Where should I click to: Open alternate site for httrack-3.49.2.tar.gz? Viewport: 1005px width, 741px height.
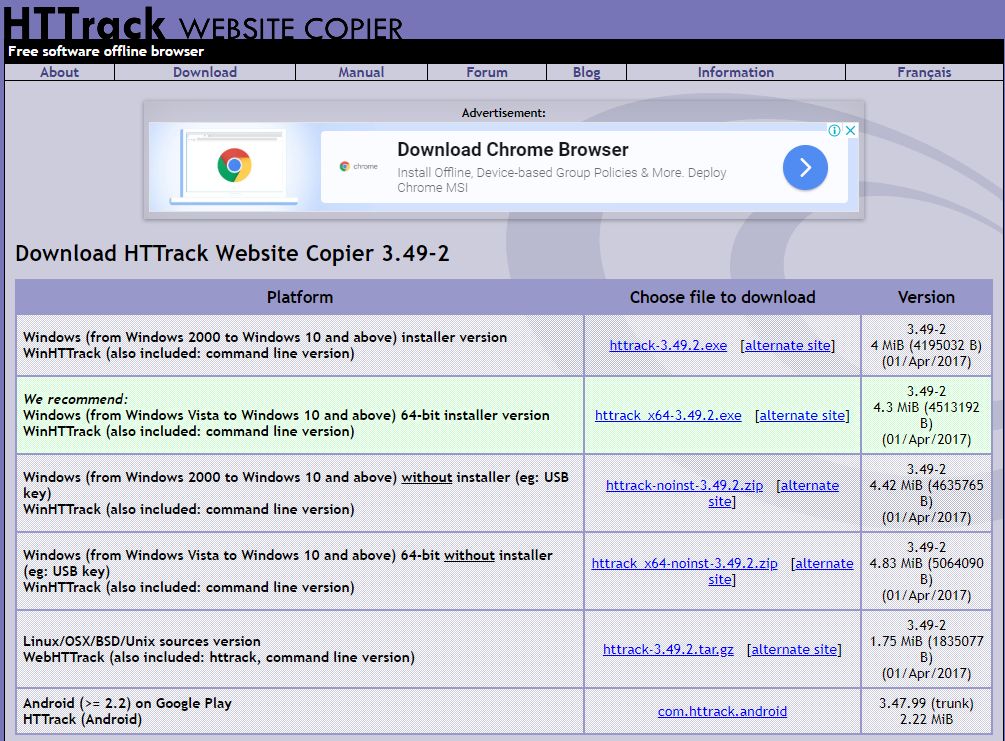click(x=794, y=649)
